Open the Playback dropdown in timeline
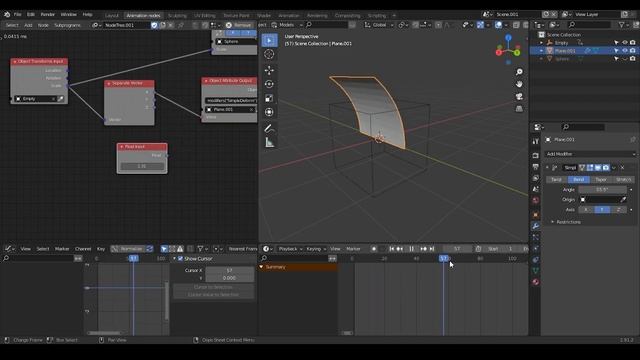Viewport: 640px width, 360px height. click(290, 249)
